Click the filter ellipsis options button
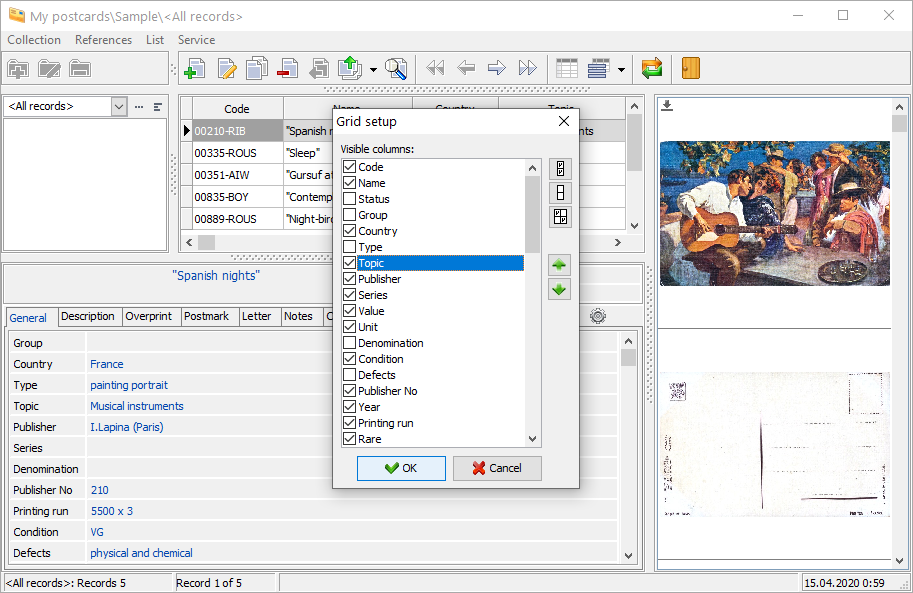913x593 pixels. (139, 107)
